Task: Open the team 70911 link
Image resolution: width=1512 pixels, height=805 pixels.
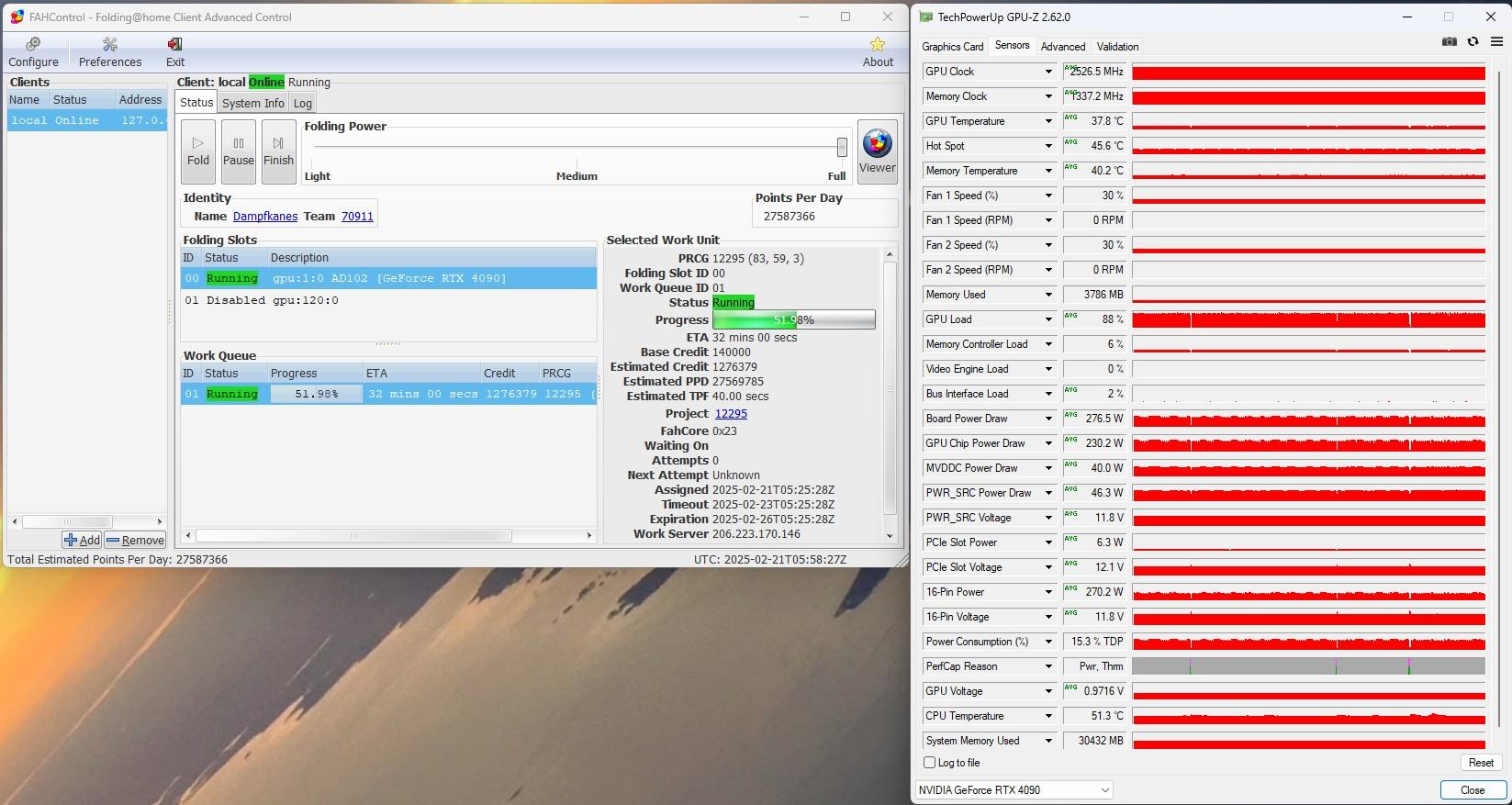Action: point(357,217)
